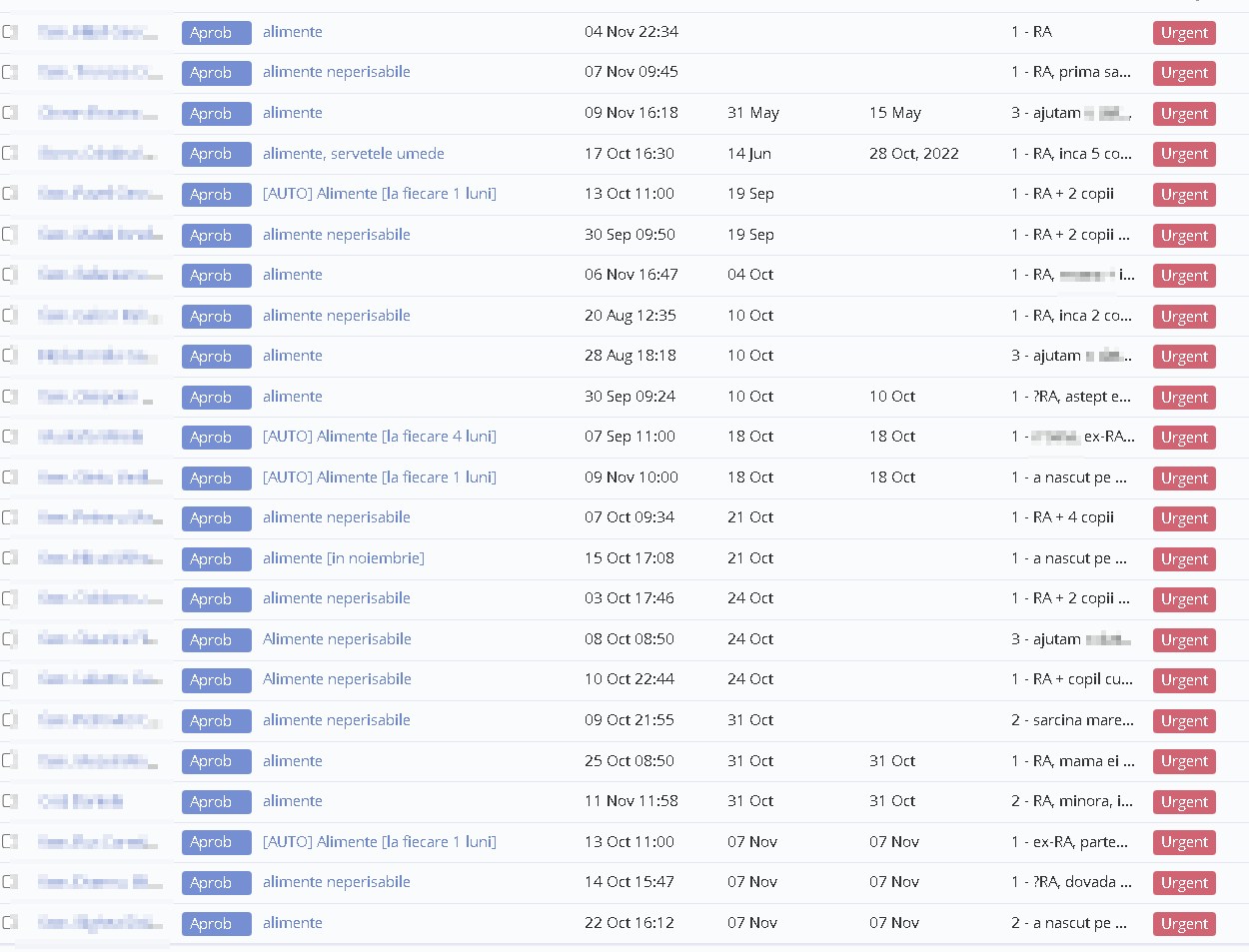The width and height of the screenshot is (1249, 952).
Task: Mark the checkbox on the 22 Oct 16:12 row
Action: coord(10,923)
